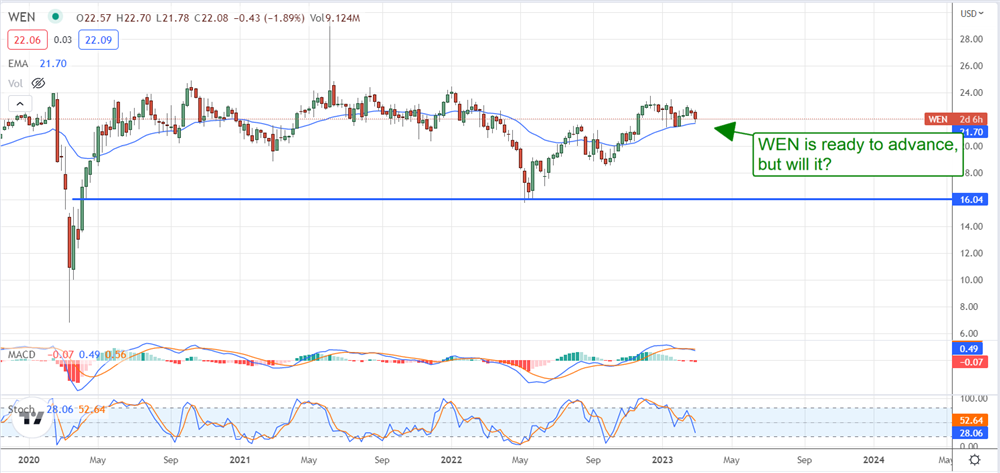
Task: Collapse the indicator legend with chevron
Action: click(17, 103)
